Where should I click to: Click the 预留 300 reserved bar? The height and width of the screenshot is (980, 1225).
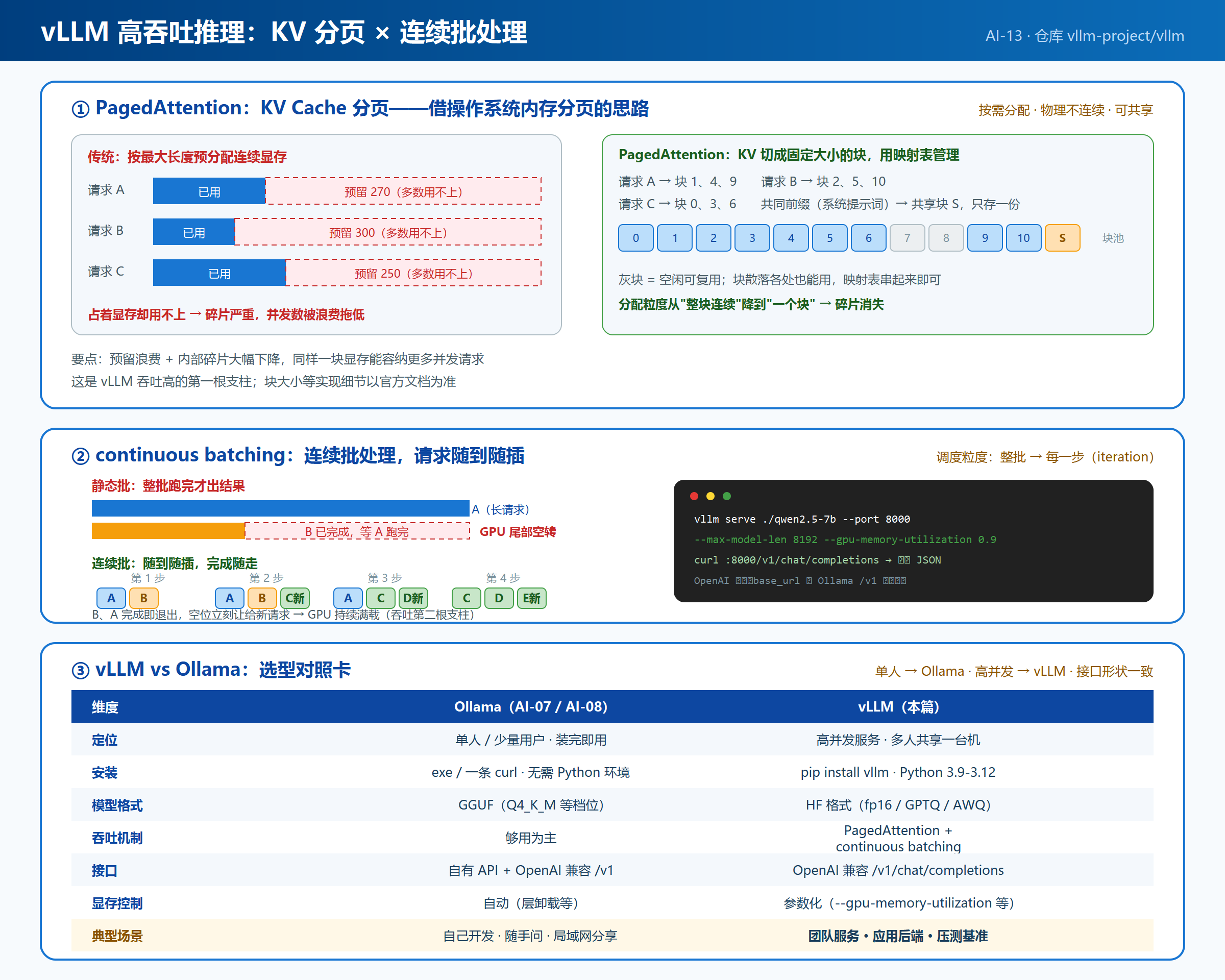tap(388, 232)
